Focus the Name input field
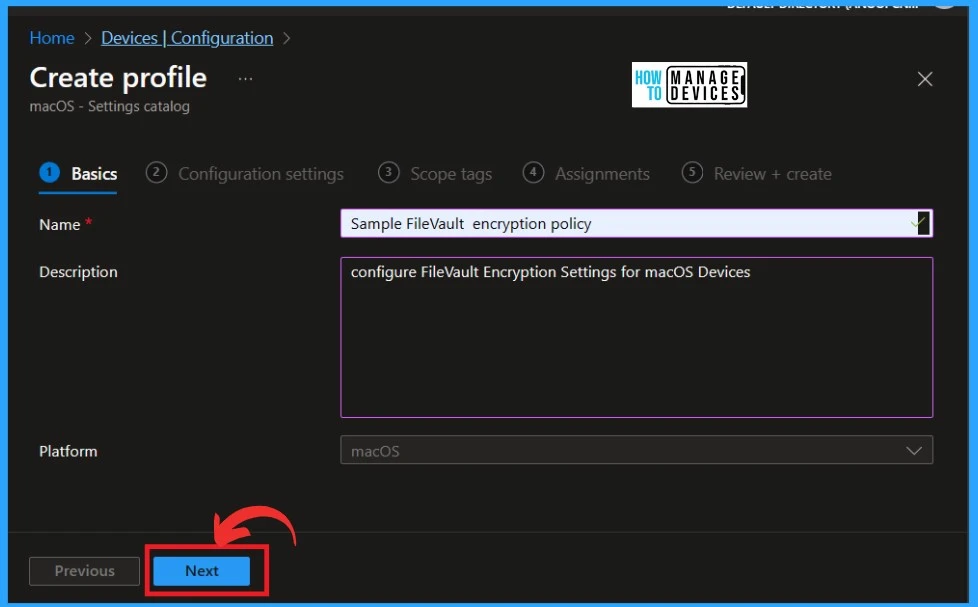 point(637,223)
